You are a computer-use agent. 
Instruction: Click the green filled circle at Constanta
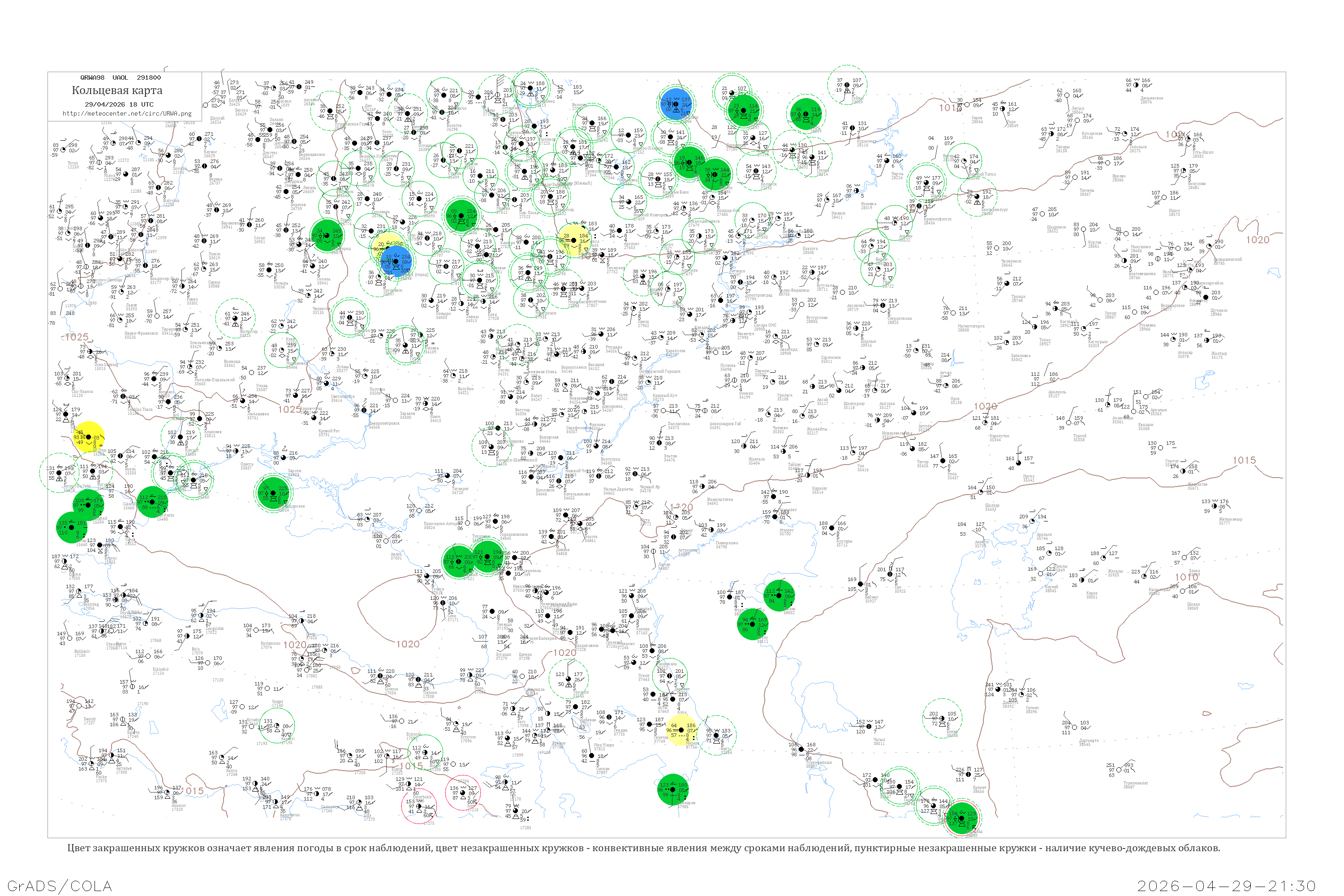(x=152, y=502)
